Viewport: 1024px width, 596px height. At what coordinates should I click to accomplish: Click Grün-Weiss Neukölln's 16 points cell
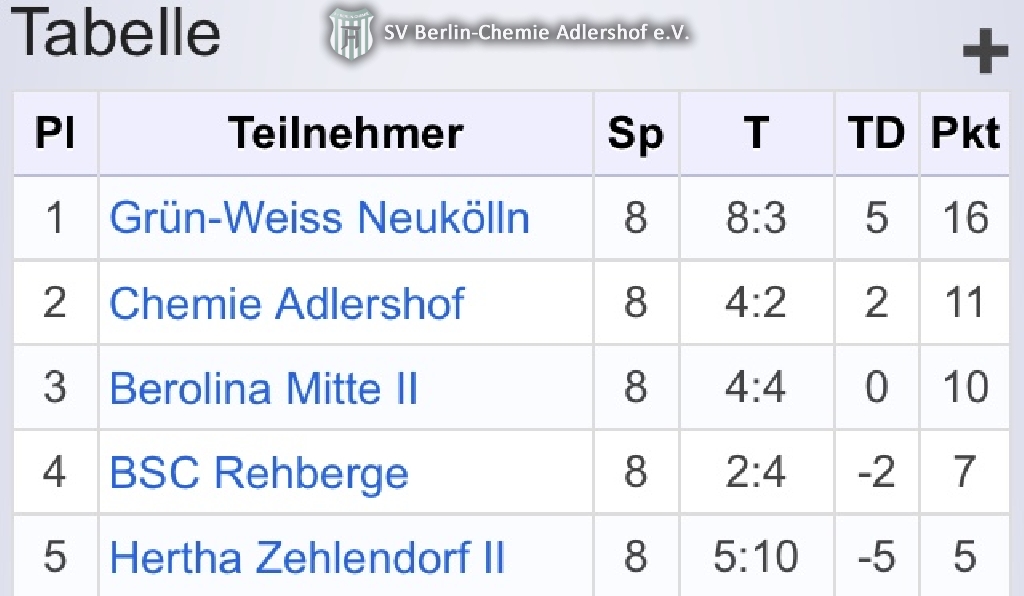pyautogui.click(x=965, y=218)
